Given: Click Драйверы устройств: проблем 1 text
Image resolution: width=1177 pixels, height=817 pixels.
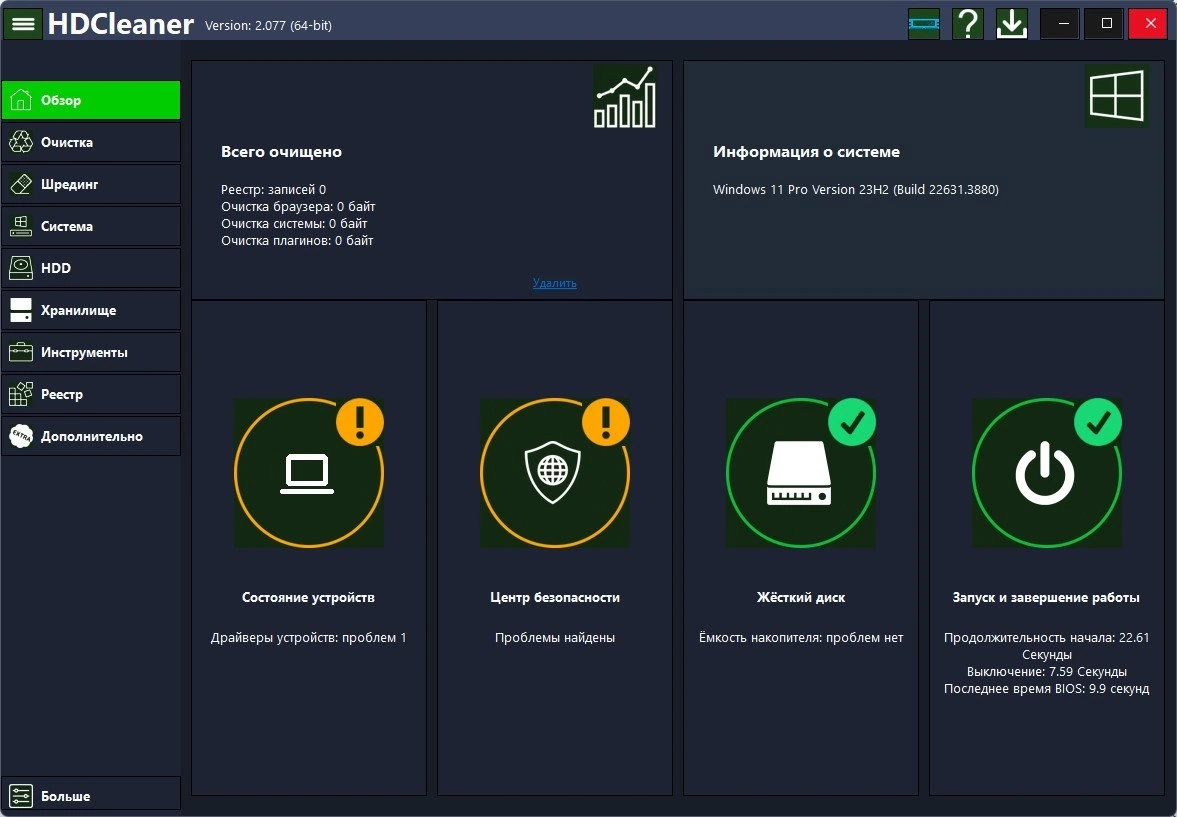Looking at the screenshot, I should point(309,638).
